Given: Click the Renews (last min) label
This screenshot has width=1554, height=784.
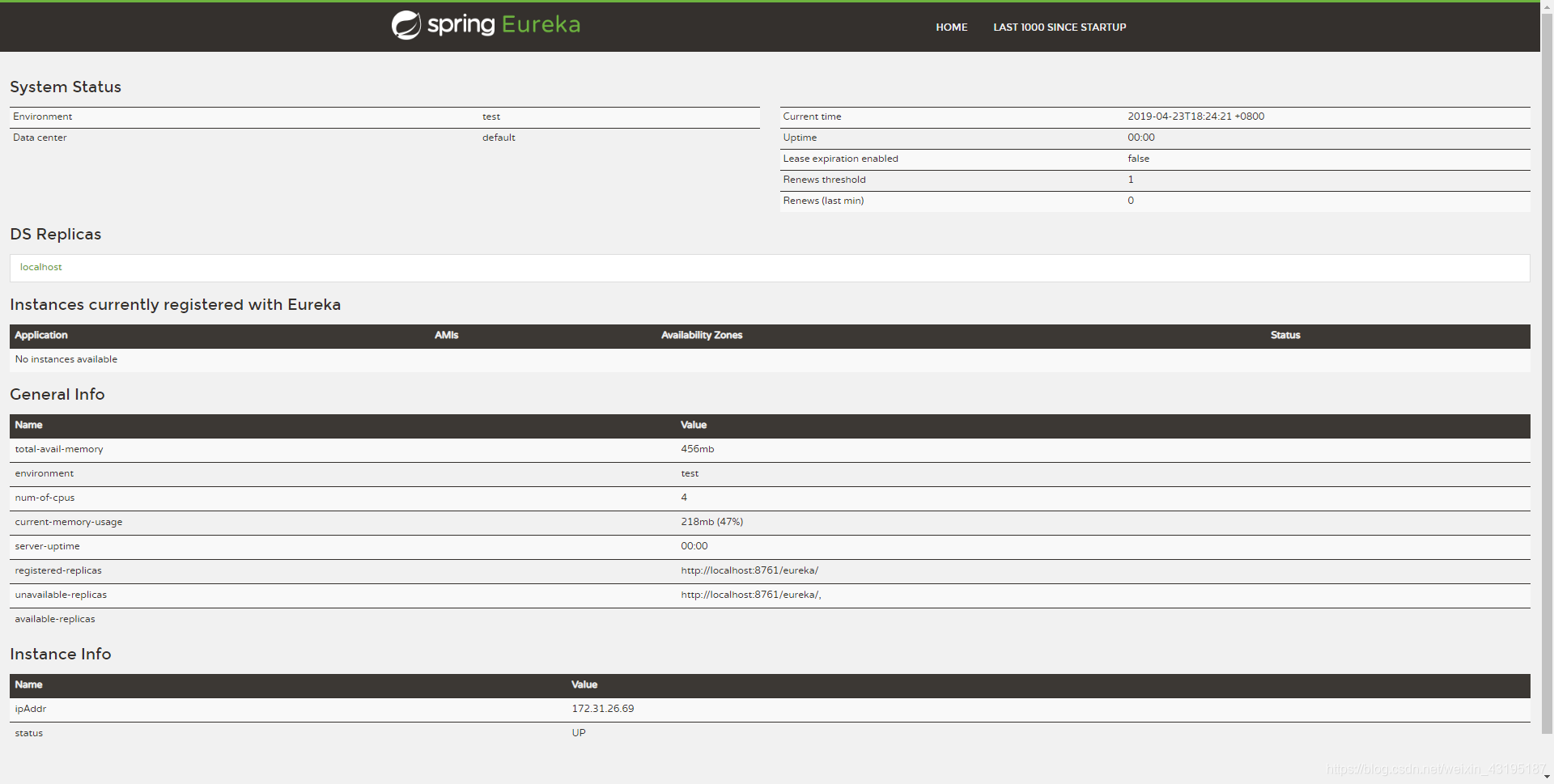Looking at the screenshot, I should pyautogui.click(x=823, y=201).
